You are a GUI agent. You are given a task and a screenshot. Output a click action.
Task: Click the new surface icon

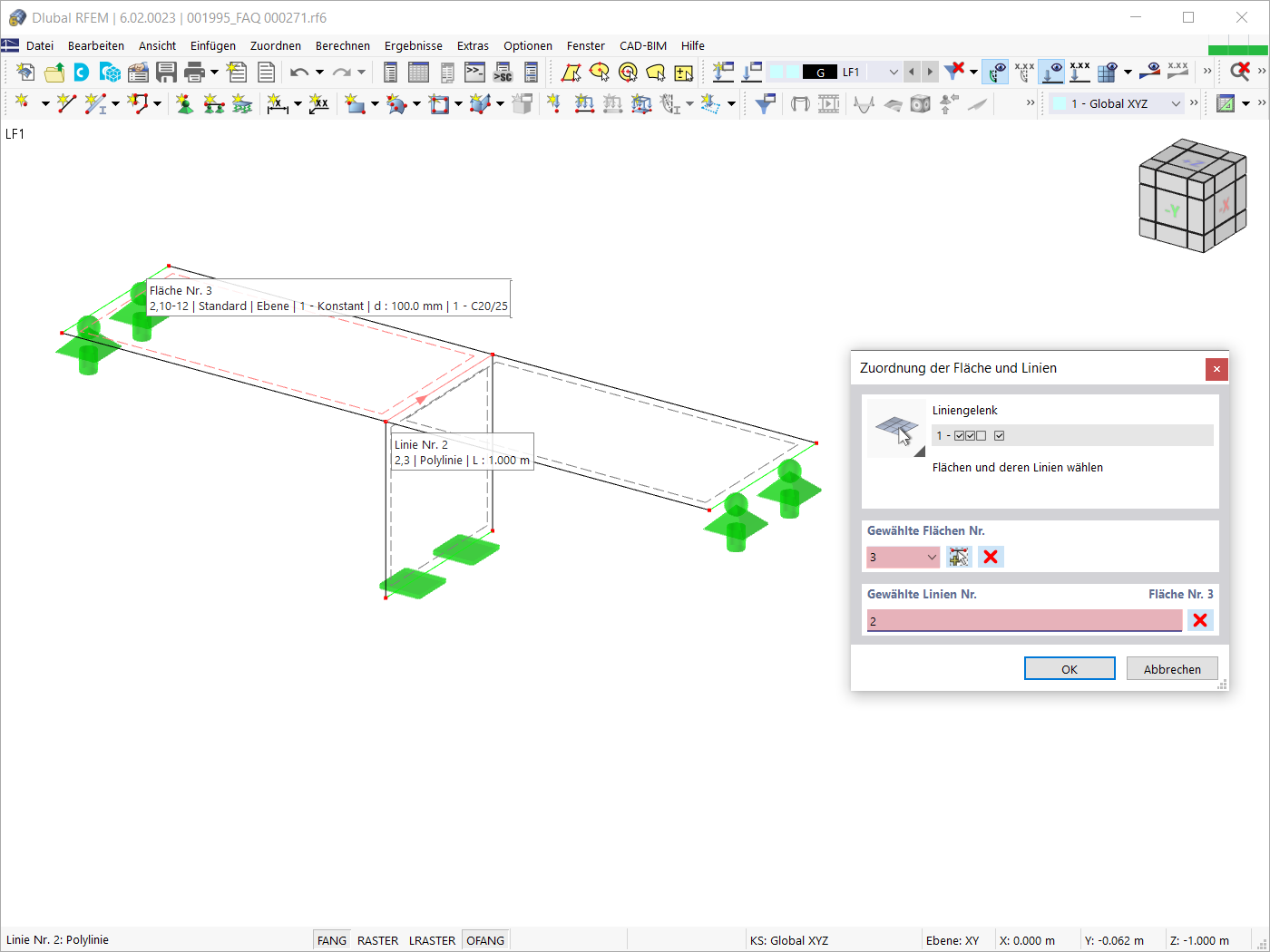pos(355,103)
